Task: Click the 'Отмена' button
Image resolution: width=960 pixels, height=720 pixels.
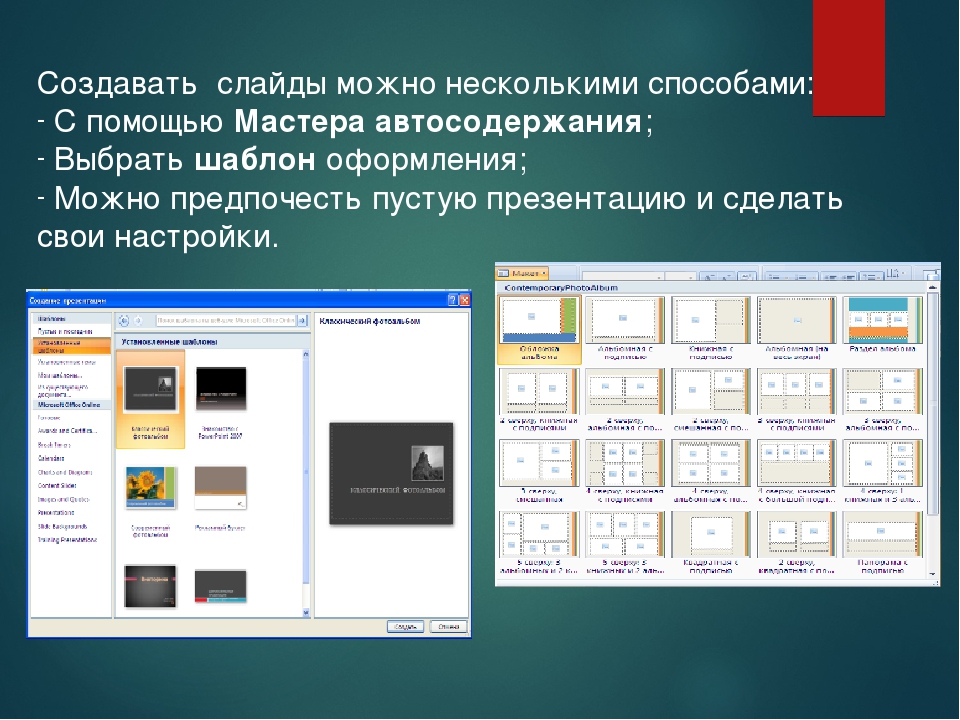Action: [x=449, y=627]
